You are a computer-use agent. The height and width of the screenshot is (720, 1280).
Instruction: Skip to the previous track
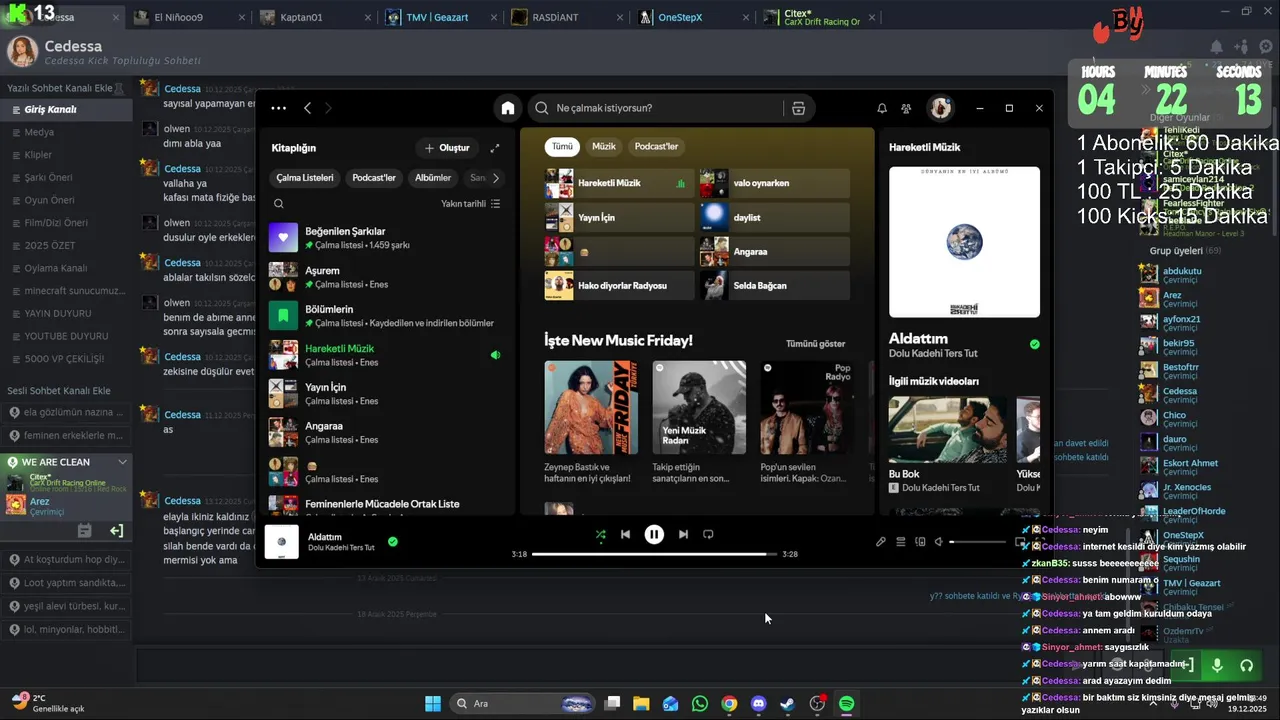[626, 535]
